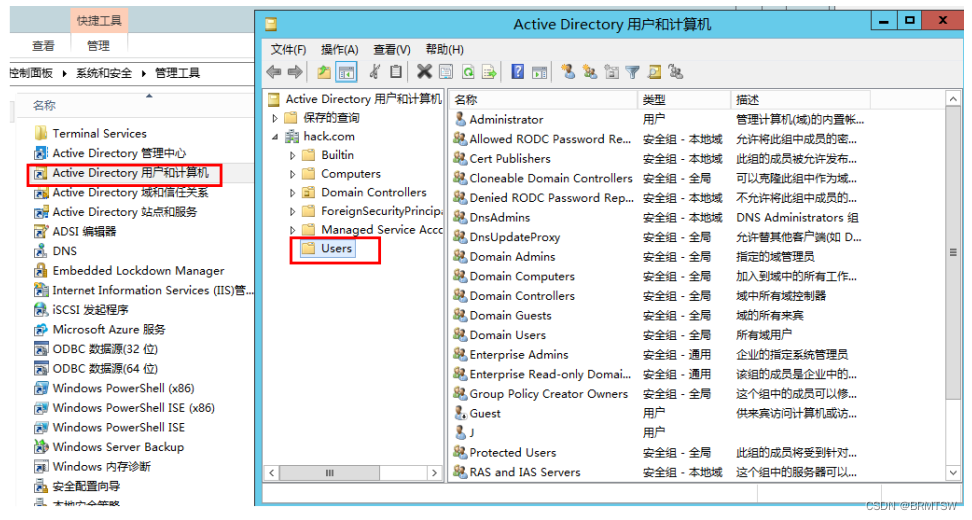Expand the Builtin container
This screenshot has width=972, height=520.
point(293,156)
